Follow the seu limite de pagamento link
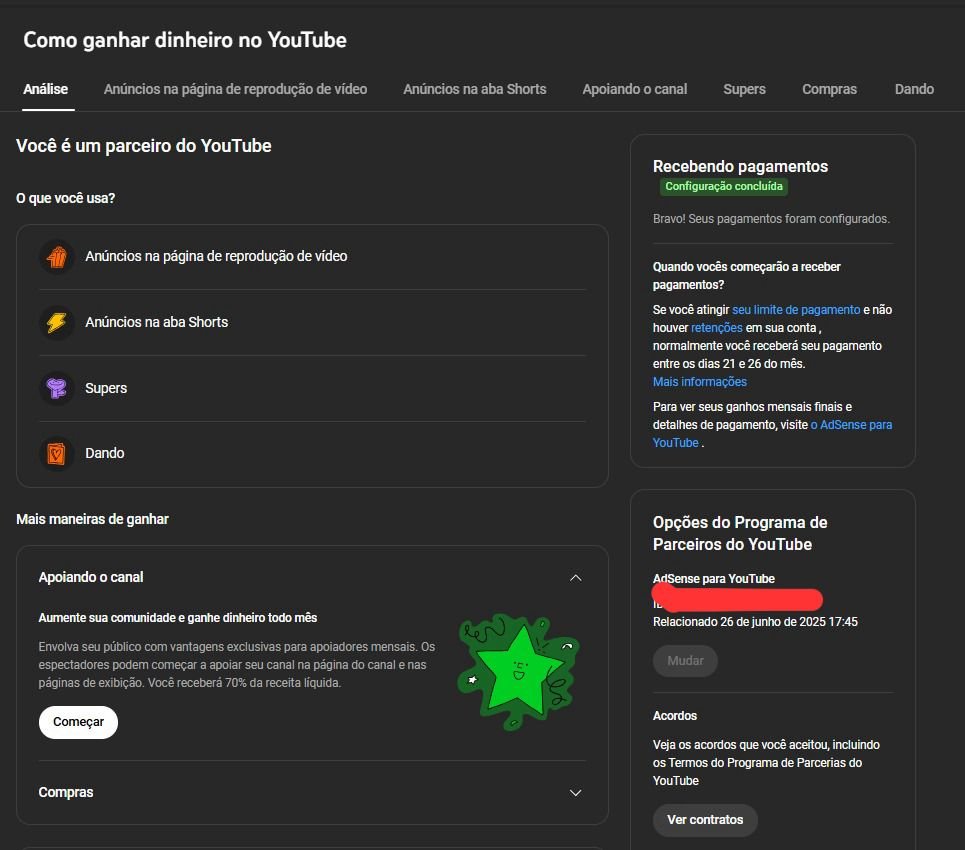 coord(796,310)
